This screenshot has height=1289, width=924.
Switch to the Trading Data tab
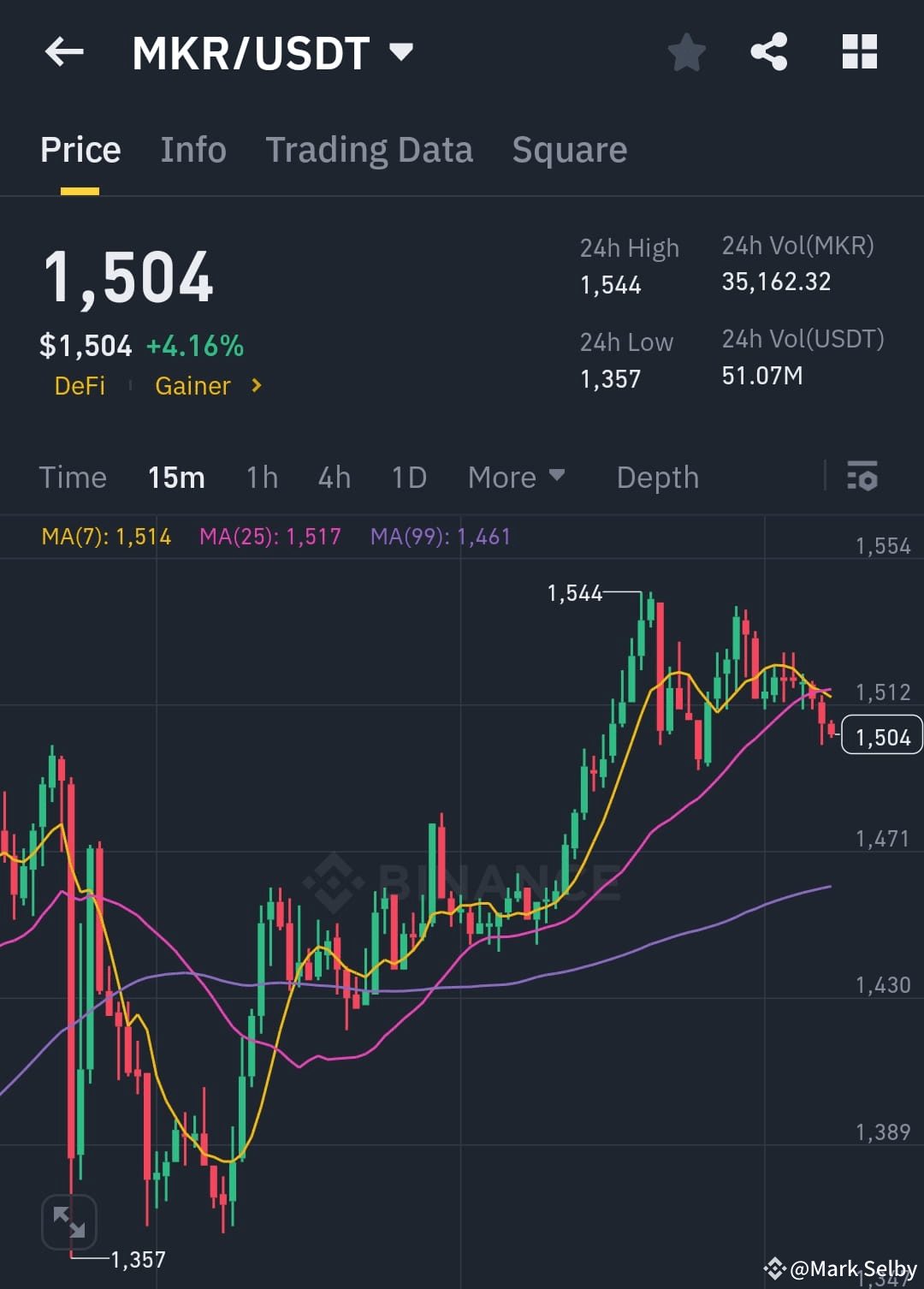(x=370, y=149)
